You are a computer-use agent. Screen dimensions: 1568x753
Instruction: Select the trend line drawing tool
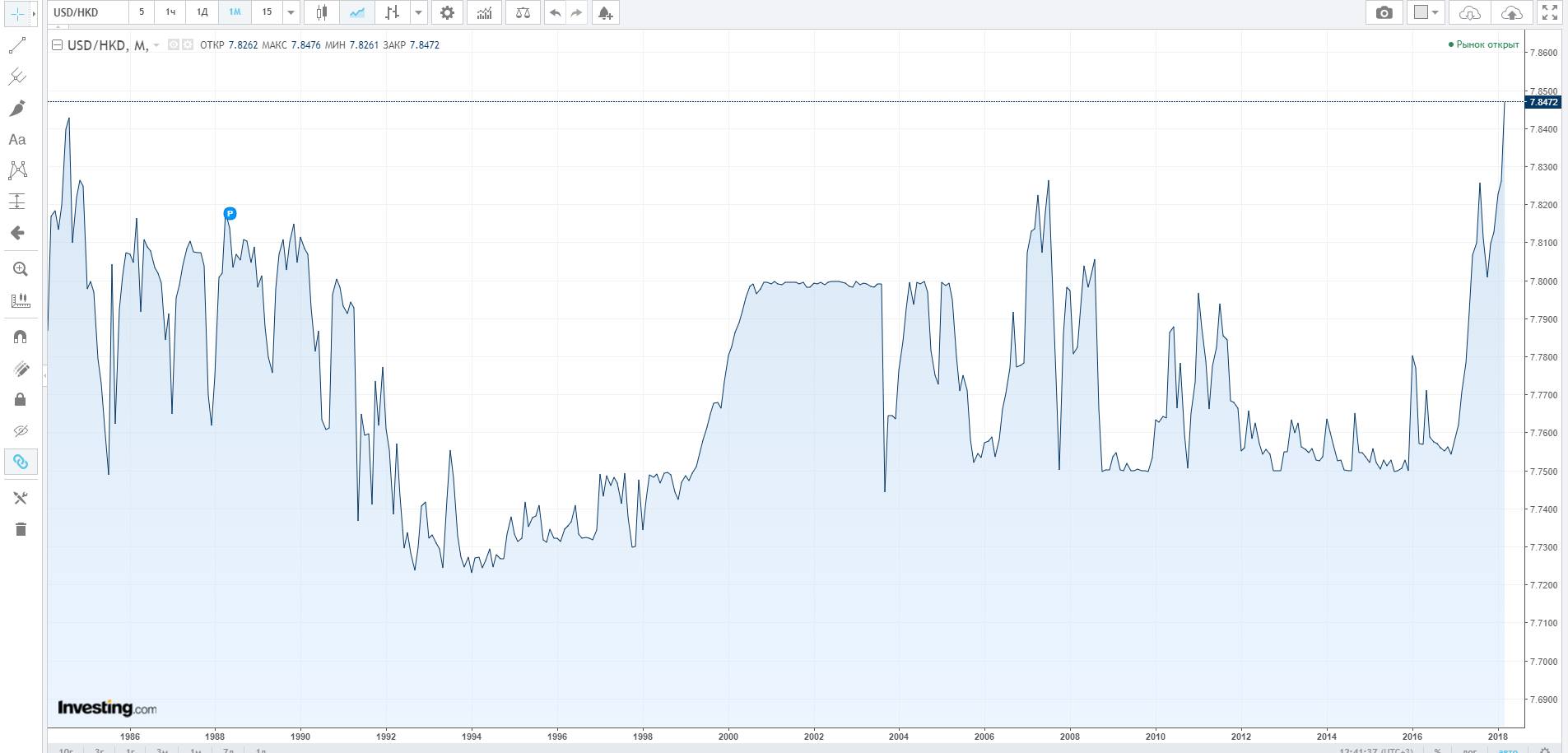tap(17, 46)
